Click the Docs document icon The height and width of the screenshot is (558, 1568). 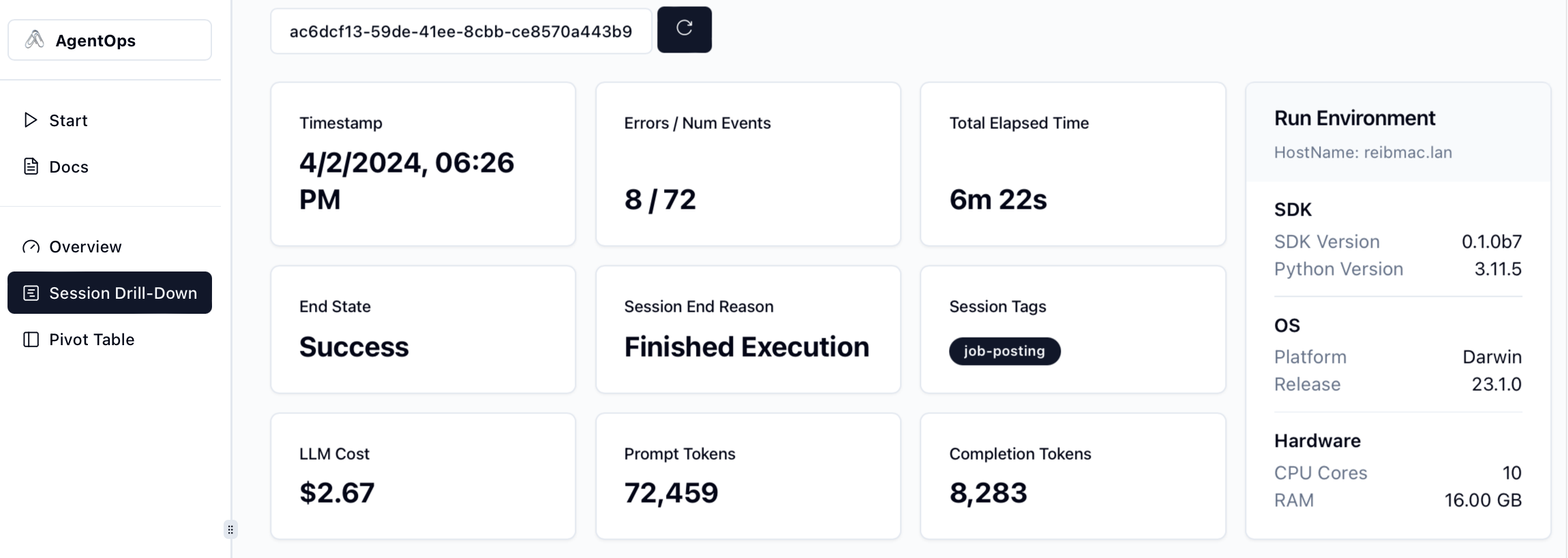[31, 166]
